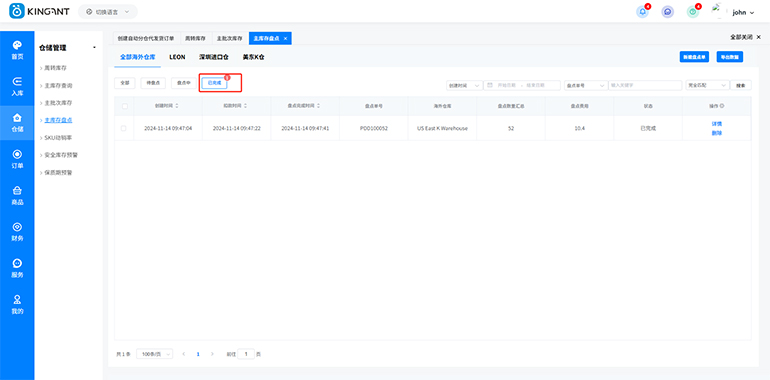Screen dimensions: 770x380
Task: Open the 切换语言 language switcher
Action: tap(108, 12)
